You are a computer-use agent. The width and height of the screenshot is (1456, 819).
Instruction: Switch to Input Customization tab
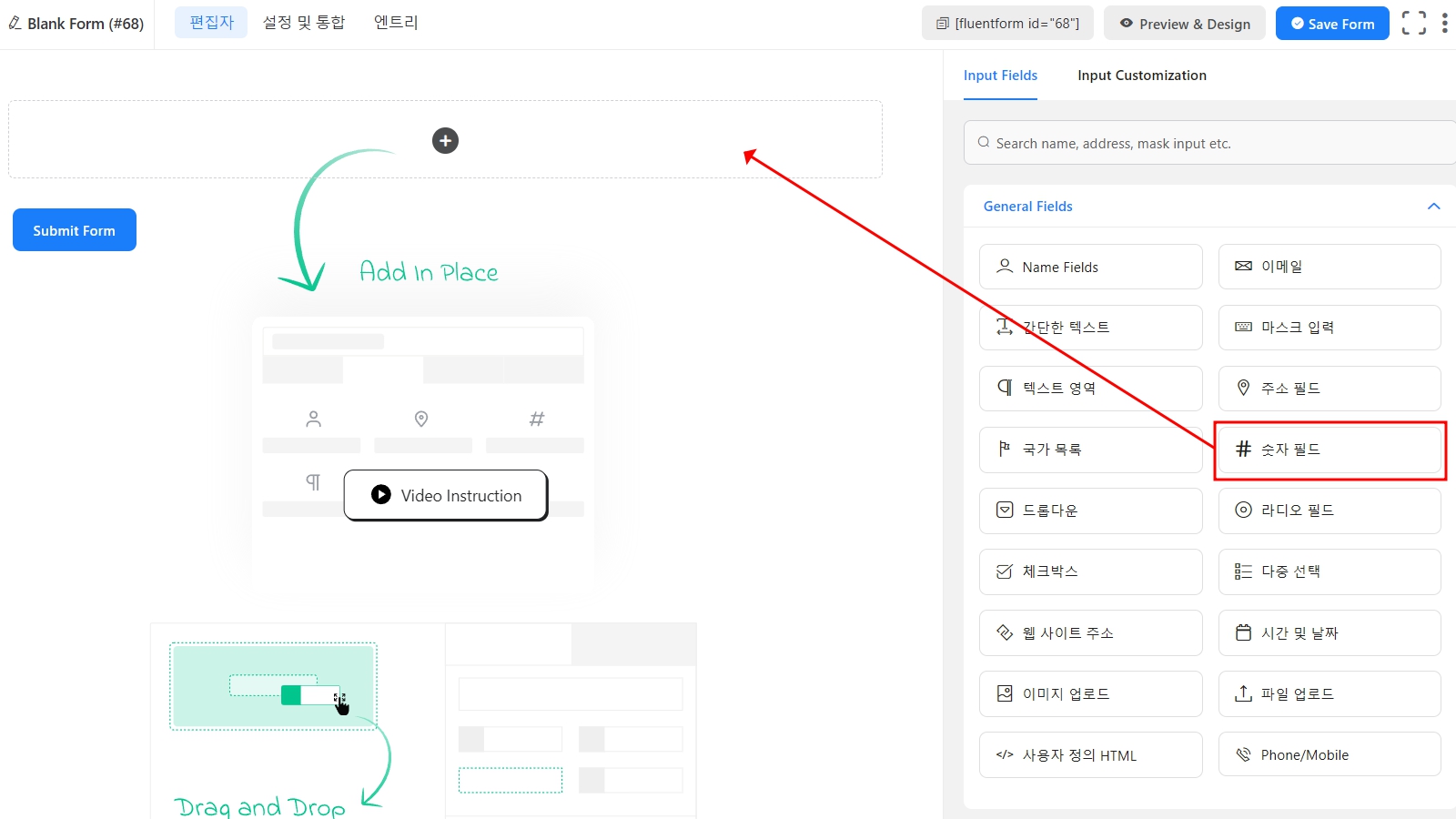[1142, 76]
